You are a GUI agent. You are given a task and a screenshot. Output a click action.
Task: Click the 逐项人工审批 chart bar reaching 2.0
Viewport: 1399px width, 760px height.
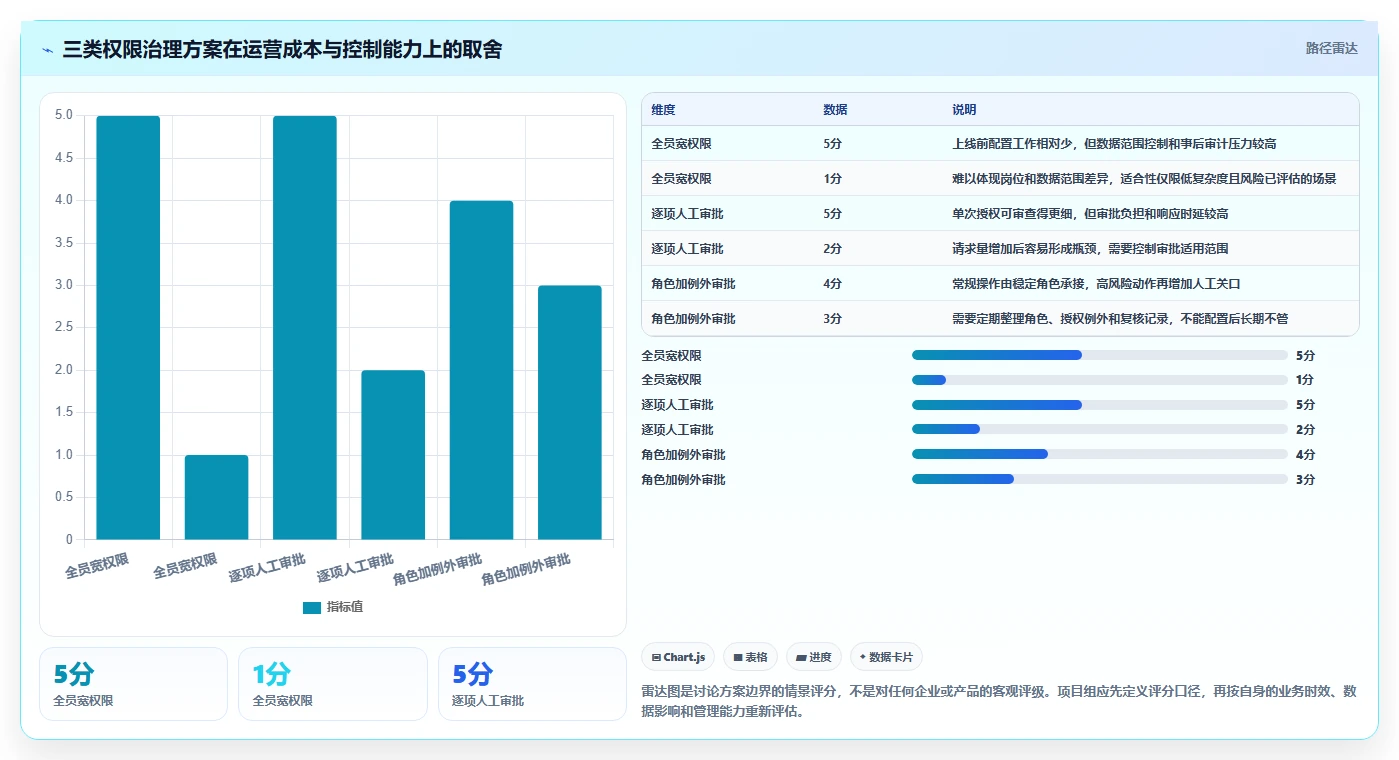click(x=393, y=455)
